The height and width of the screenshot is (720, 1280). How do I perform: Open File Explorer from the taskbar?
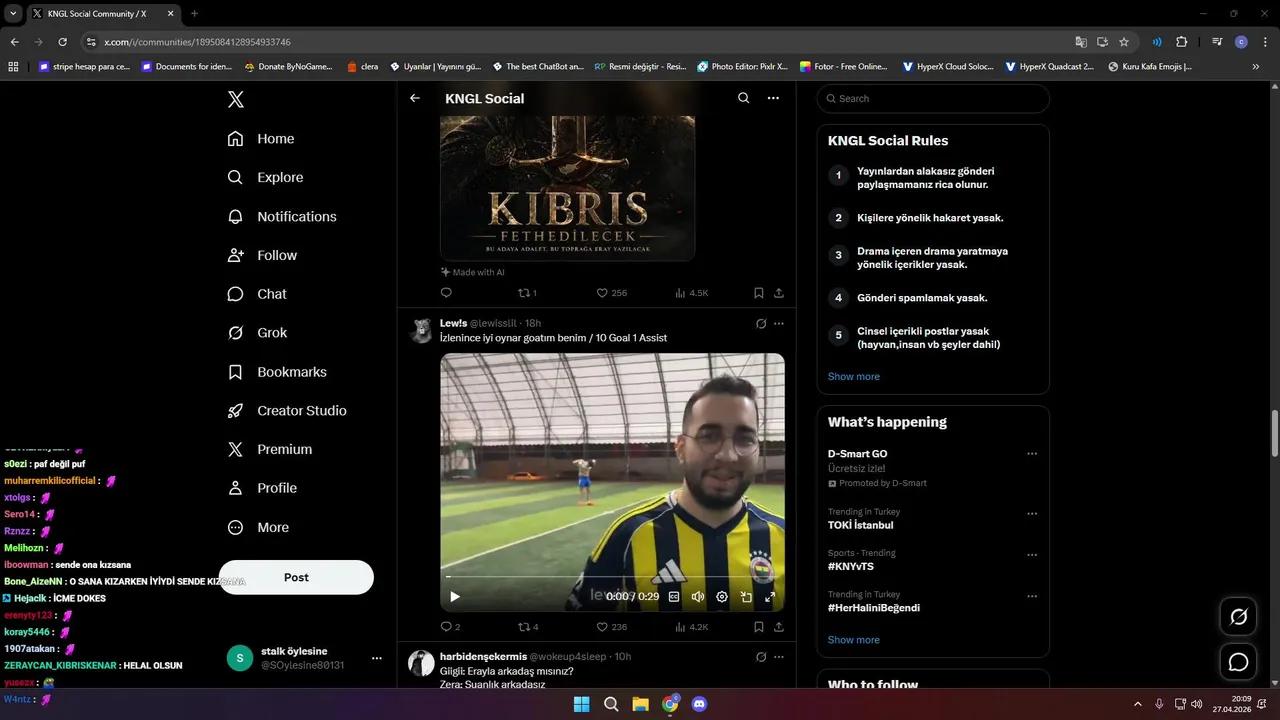coord(640,704)
